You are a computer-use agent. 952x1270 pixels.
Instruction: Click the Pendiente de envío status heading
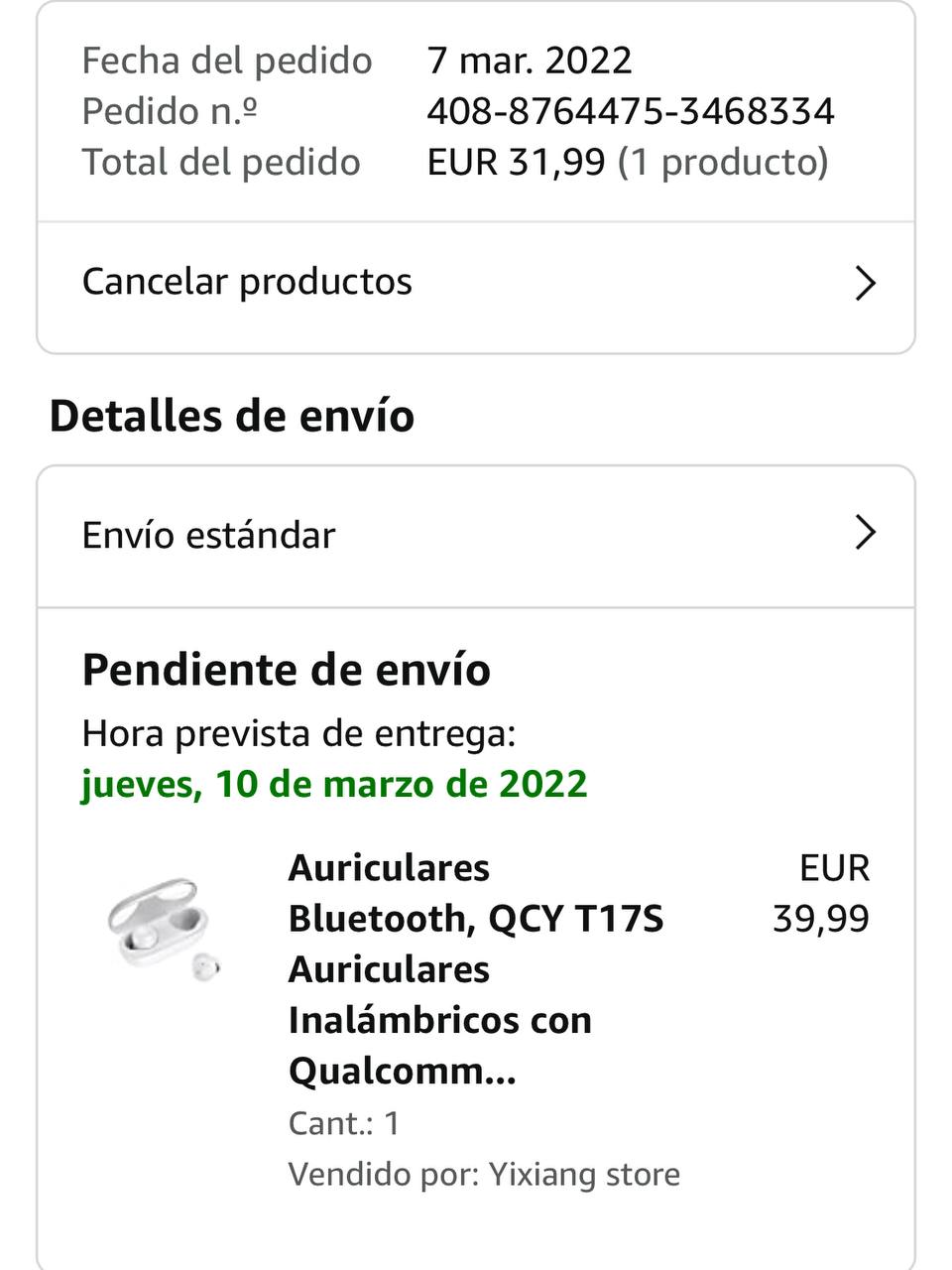pyautogui.click(x=287, y=670)
